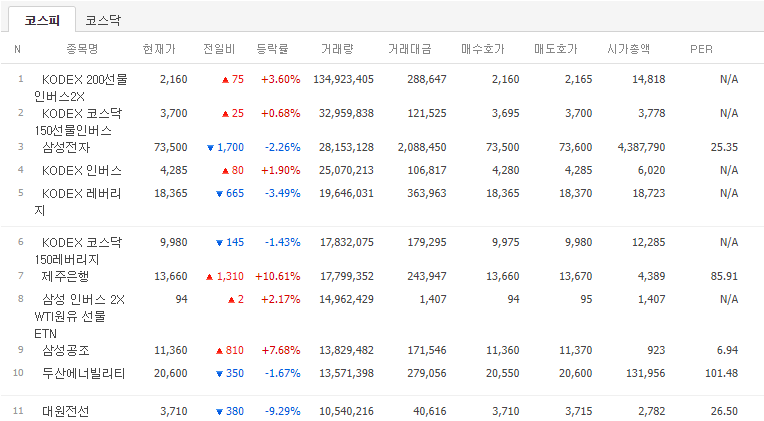Image resolution: width=764 pixels, height=421 pixels.
Task: Click the 등락률 column header
Action: pos(272,49)
